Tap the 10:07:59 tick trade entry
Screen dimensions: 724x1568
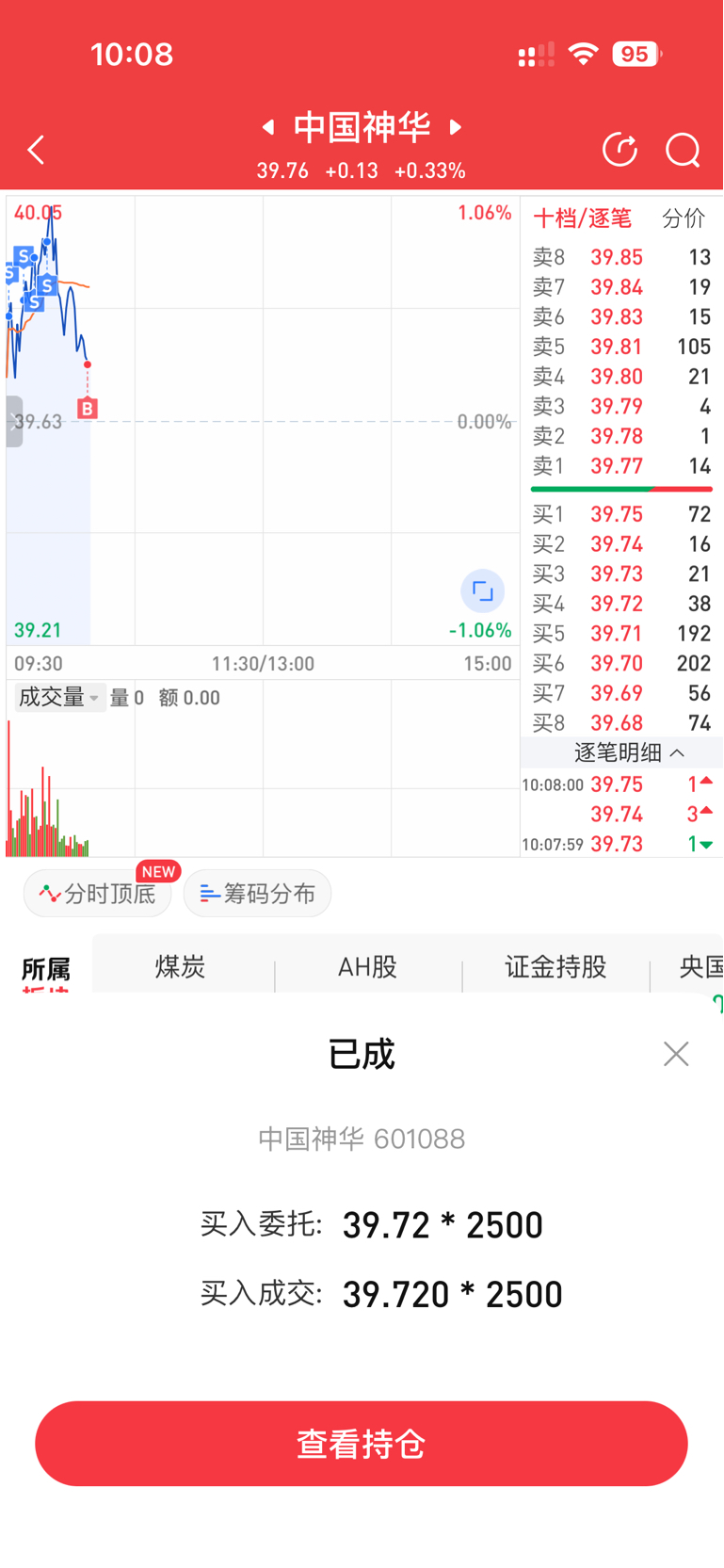click(x=618, y=845)
